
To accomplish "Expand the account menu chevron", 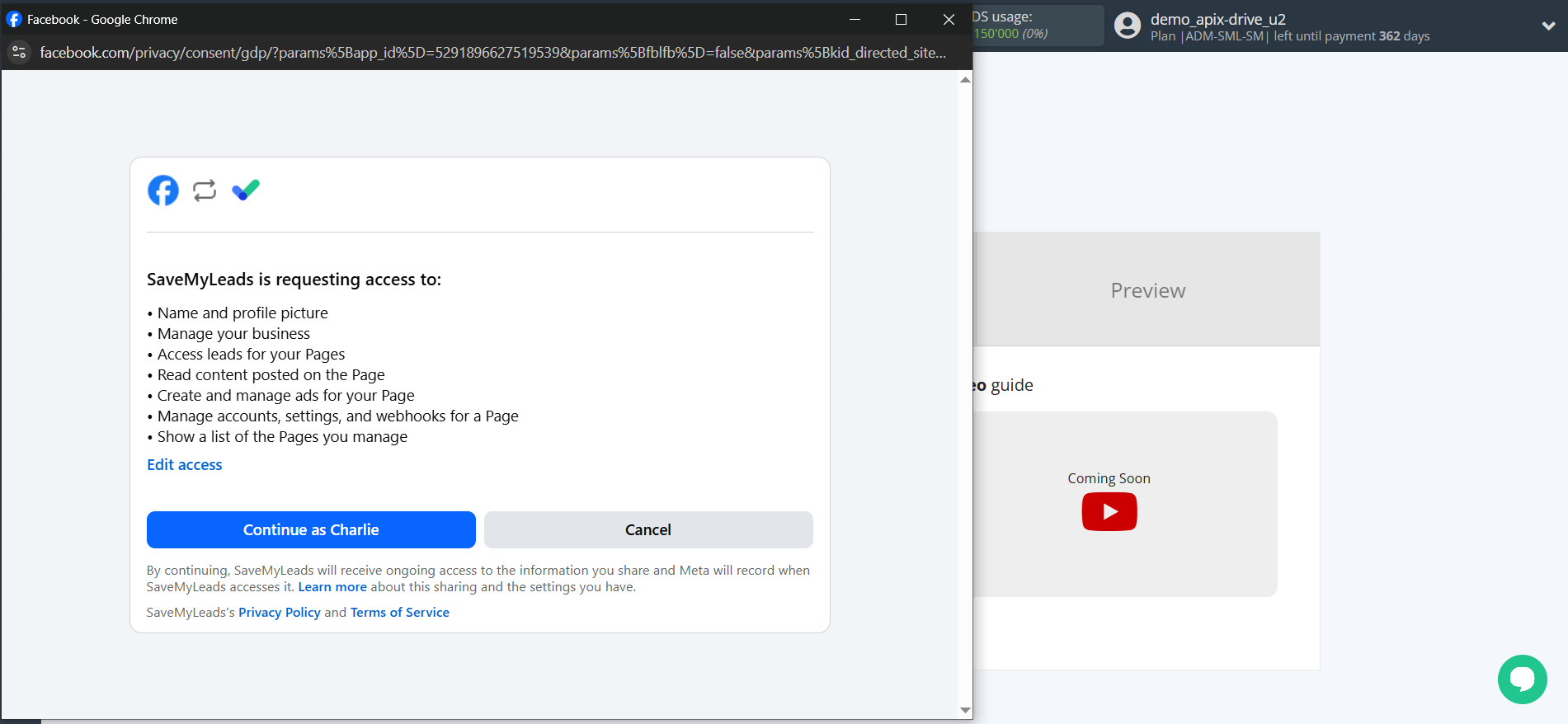I will [x=1548, y=26].
